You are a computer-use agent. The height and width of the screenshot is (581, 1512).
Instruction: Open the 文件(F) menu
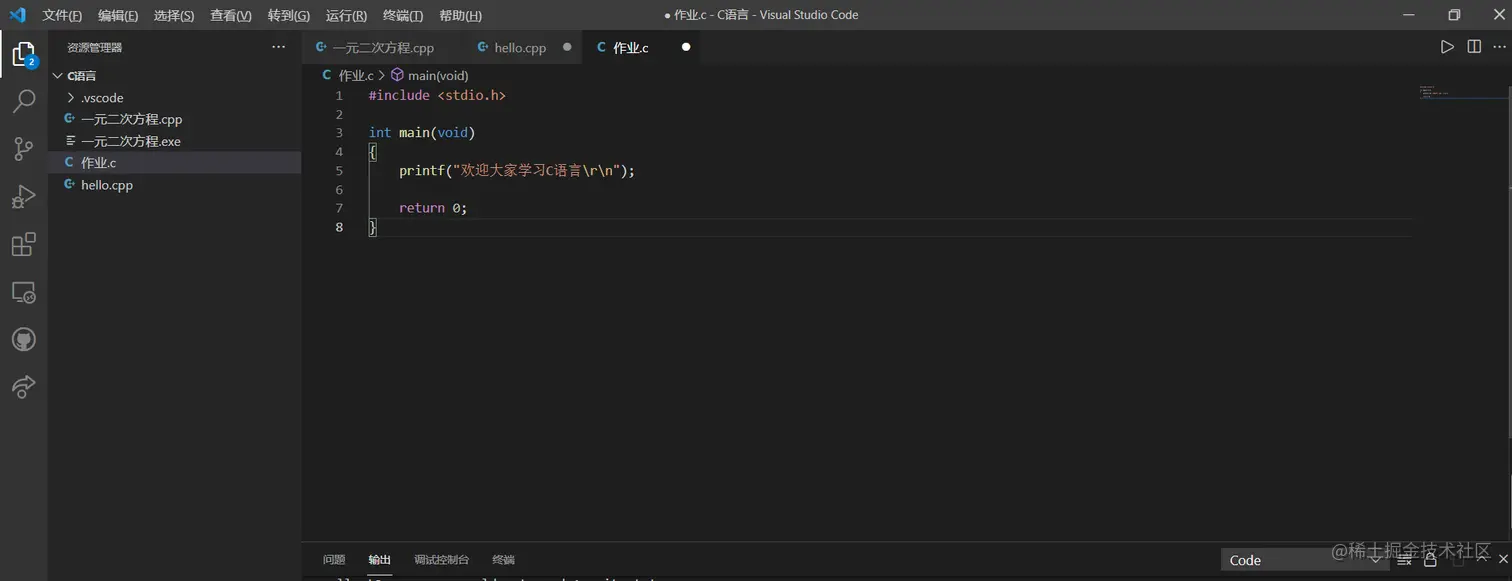[62, 16]
